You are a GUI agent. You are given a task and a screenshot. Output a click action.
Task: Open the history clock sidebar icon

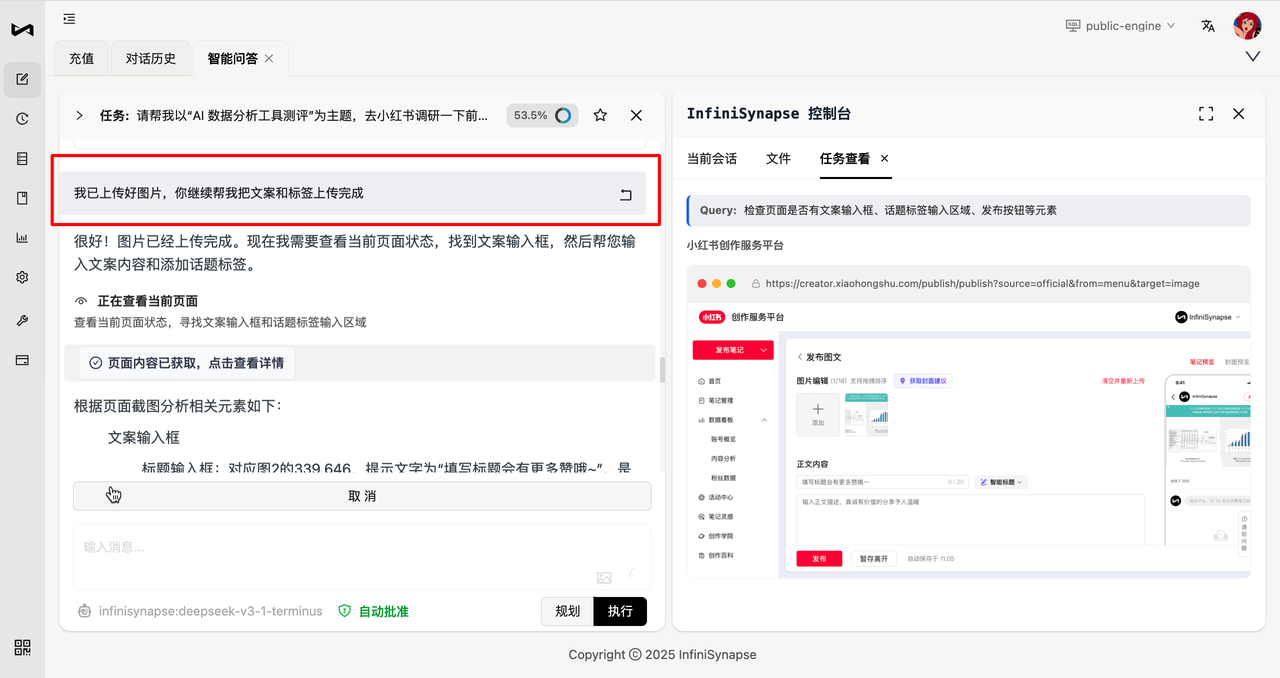pos(22,119)
